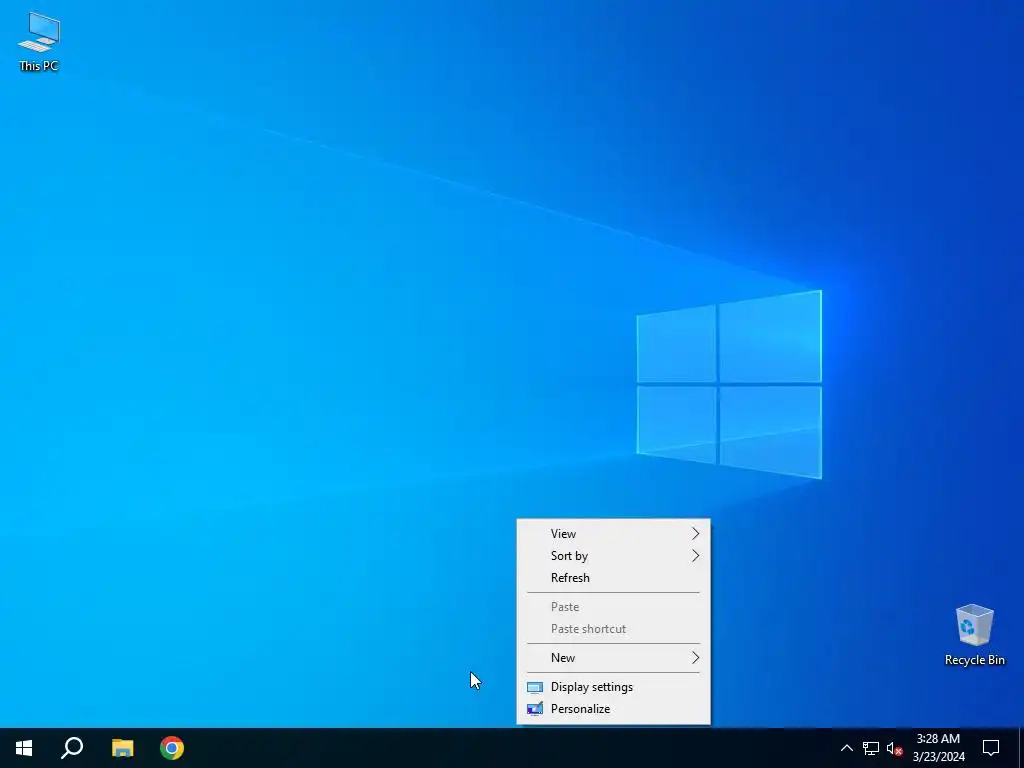Open the Action Center notifications icon
The width and height of the screenshot is (1024, 768).
click(x=991, y=748)
